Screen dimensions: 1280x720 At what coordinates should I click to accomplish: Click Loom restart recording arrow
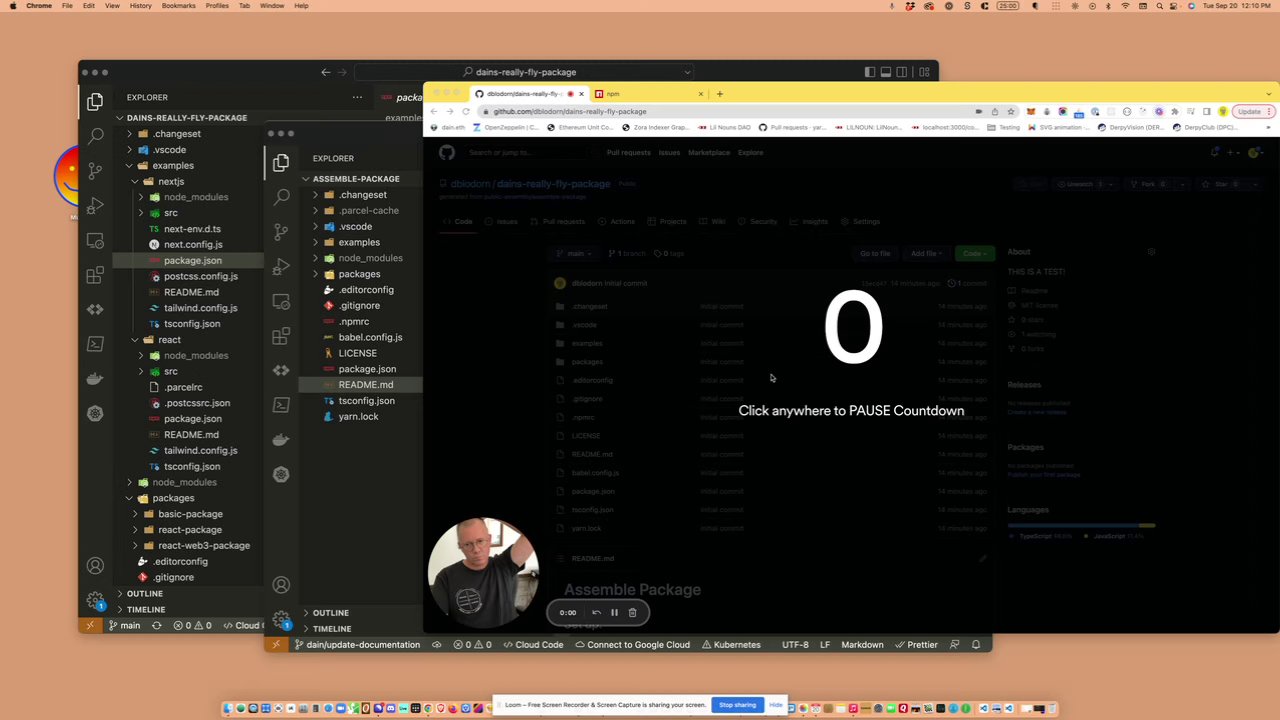(x=596, y=612)
